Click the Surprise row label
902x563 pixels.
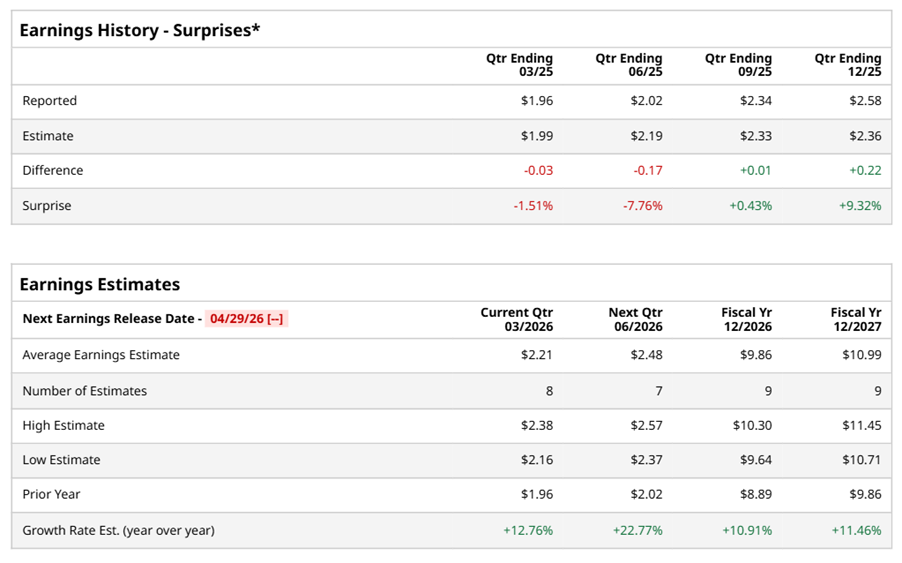pyautogui.click(x=47, y=206)
